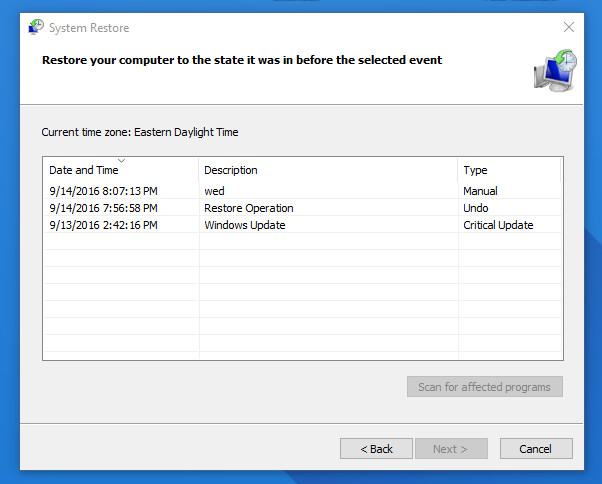Select the Windows Update restore point
The height and width of the screenshot is (484, 602).
303,225
